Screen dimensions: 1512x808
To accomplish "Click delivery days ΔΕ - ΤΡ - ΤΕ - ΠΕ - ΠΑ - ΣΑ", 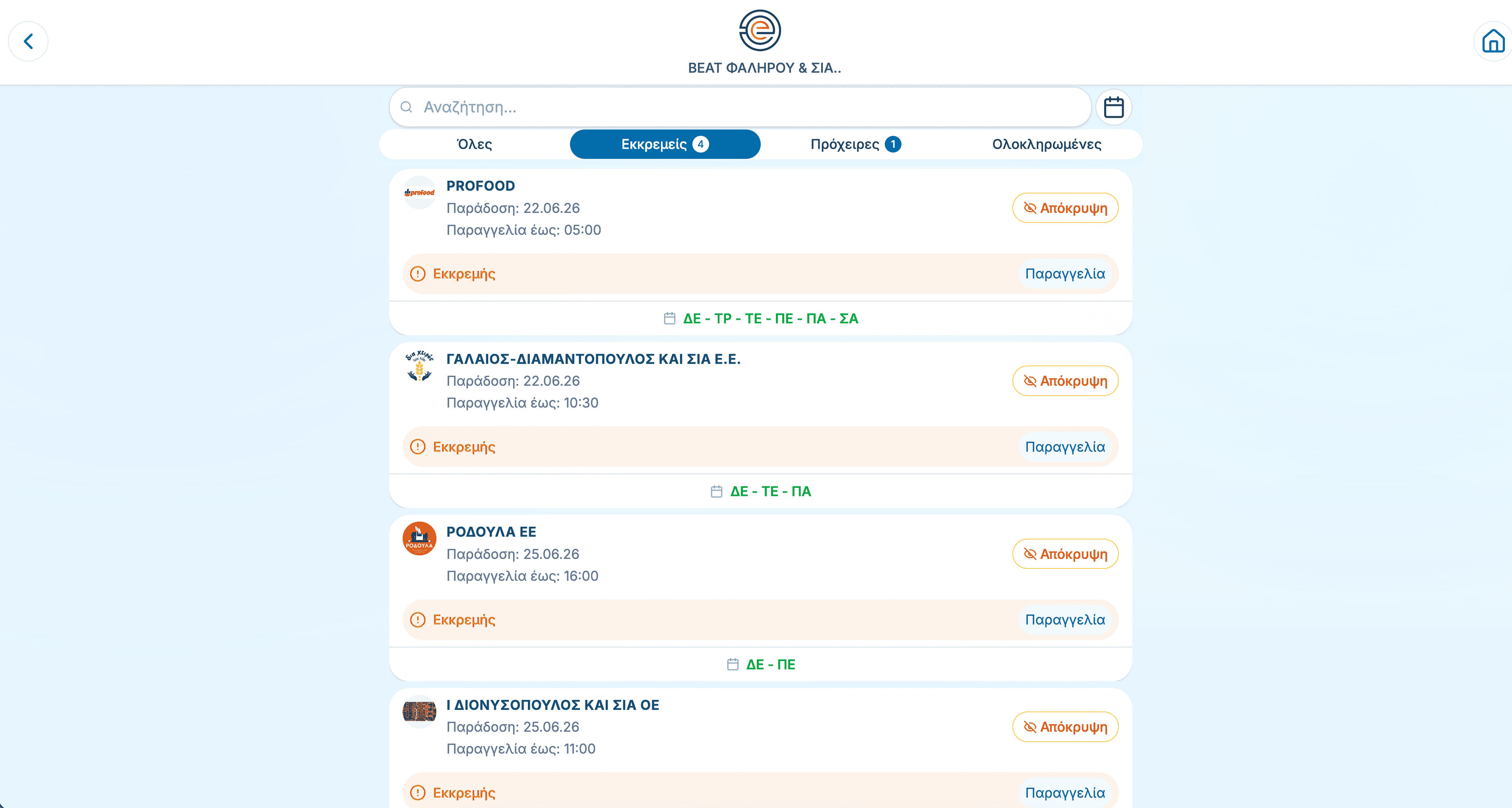I will click(x=770, y=319).
